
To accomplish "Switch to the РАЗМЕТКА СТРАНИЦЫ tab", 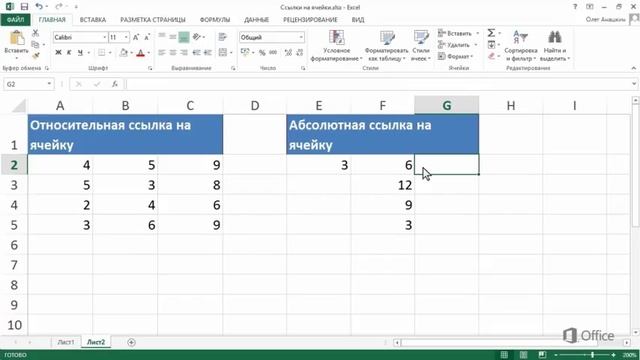I will (153, 20).
